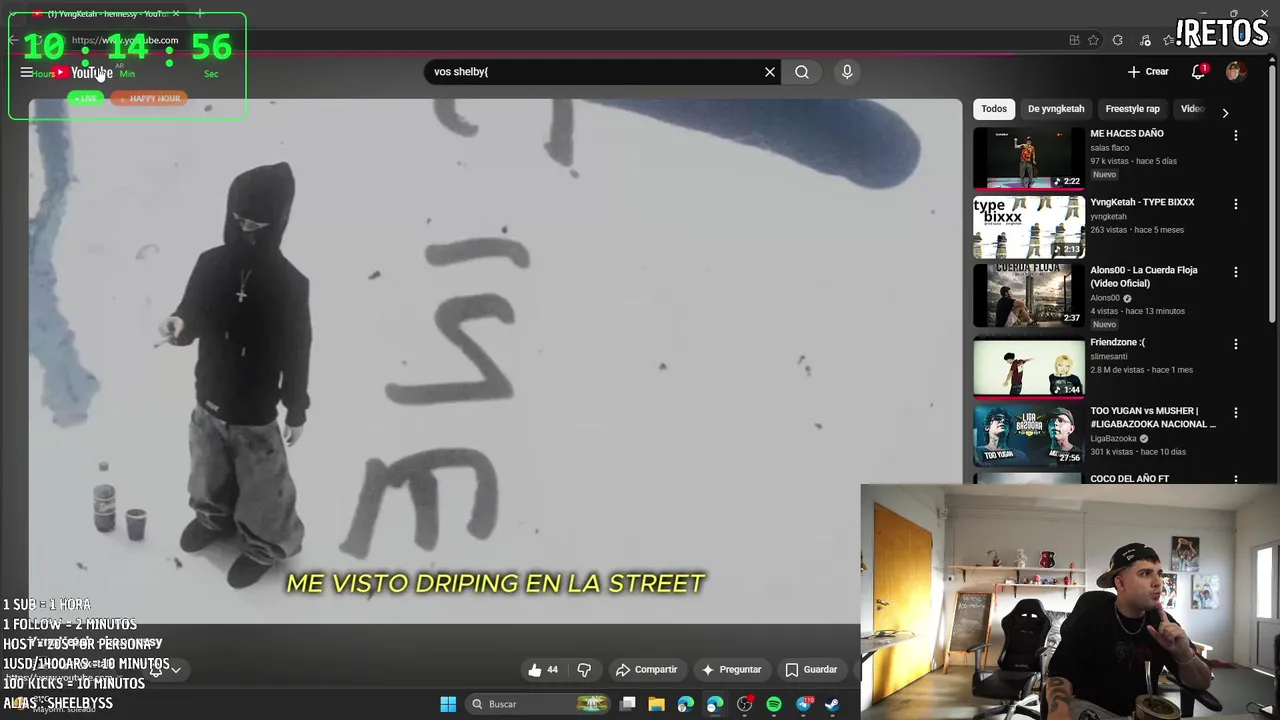Click channel name 'salas flaco'
This screenshot has height=720, width=1280.
1110,148
